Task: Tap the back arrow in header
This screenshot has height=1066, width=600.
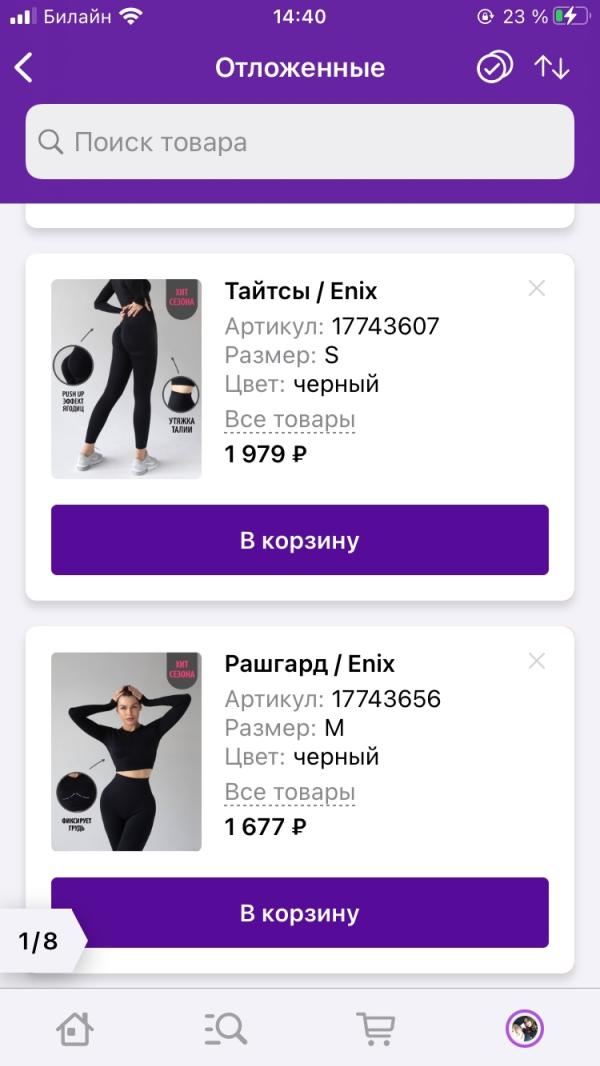Action: [25, 68]
